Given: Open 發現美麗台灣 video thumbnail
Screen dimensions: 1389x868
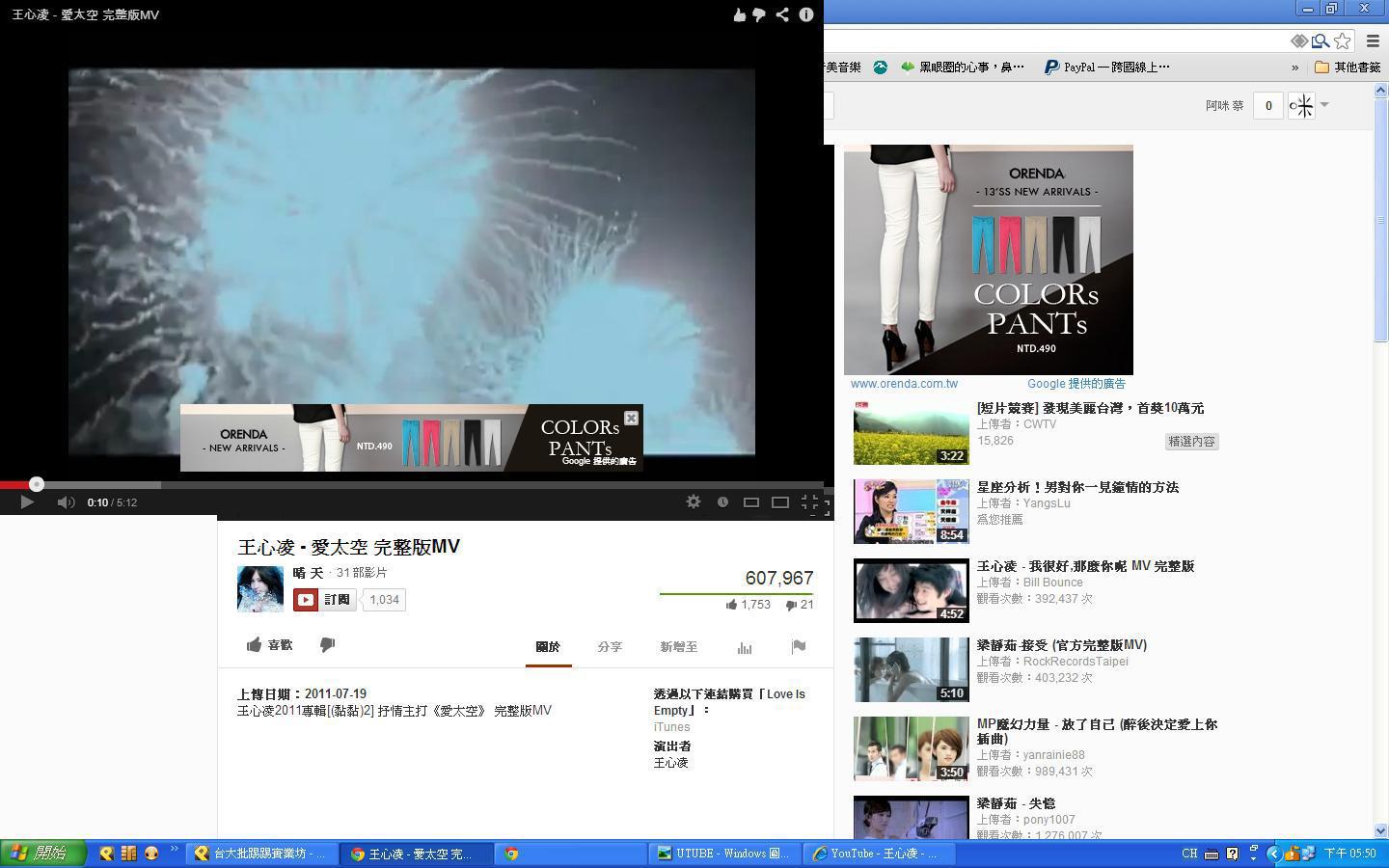Looking at the screenshot, I should 911,433.
